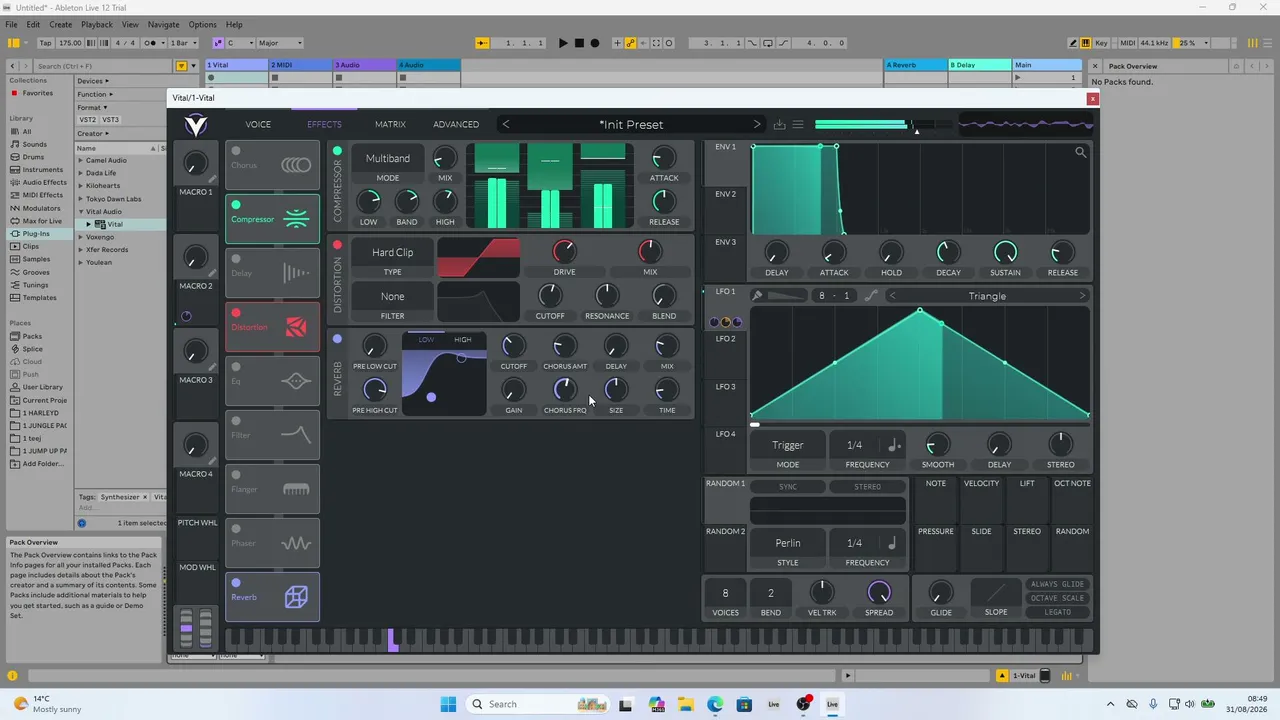Open Windows Start menu

(x=448, y=704)
